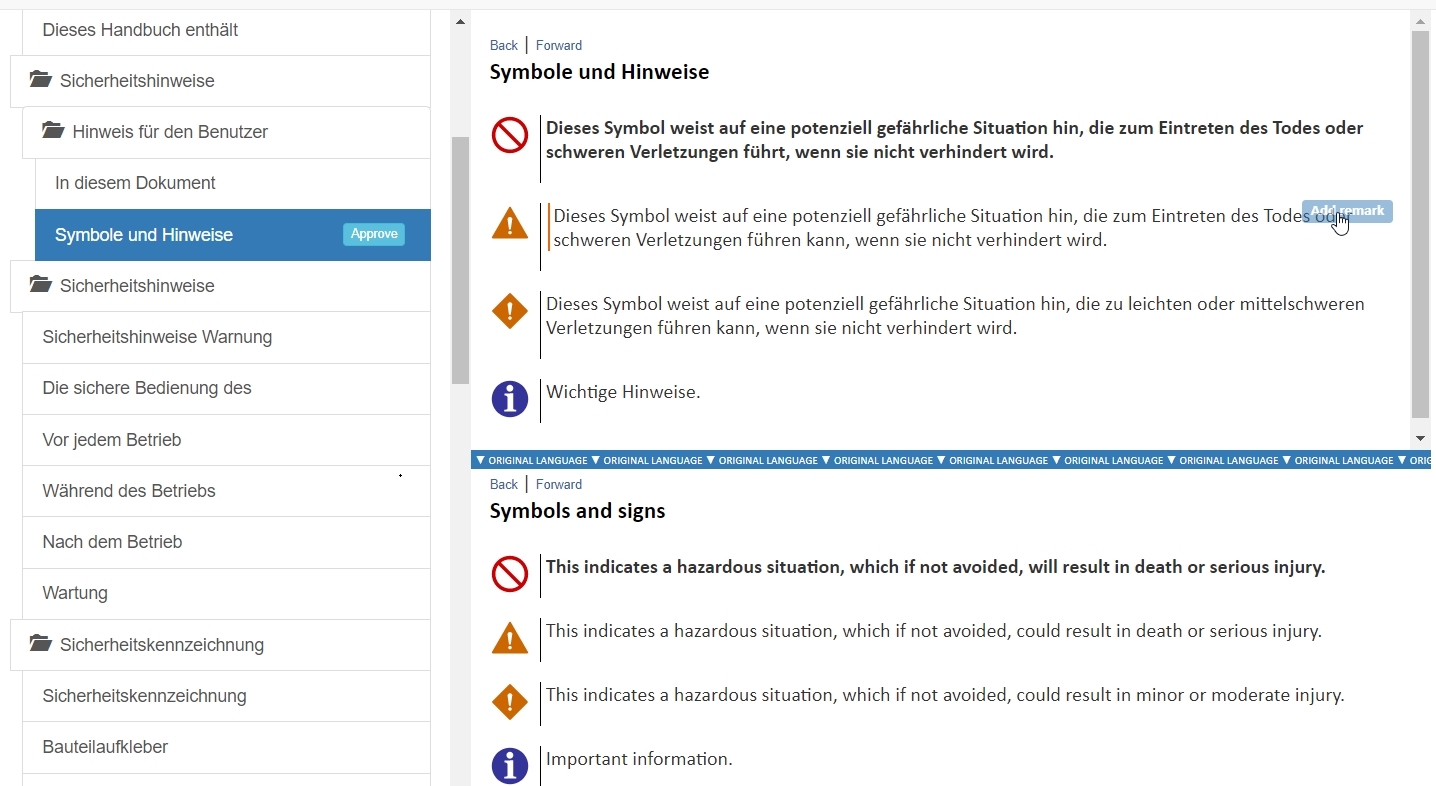
Task: Click the orange caution diamond in English section
Action: (510, 702)
